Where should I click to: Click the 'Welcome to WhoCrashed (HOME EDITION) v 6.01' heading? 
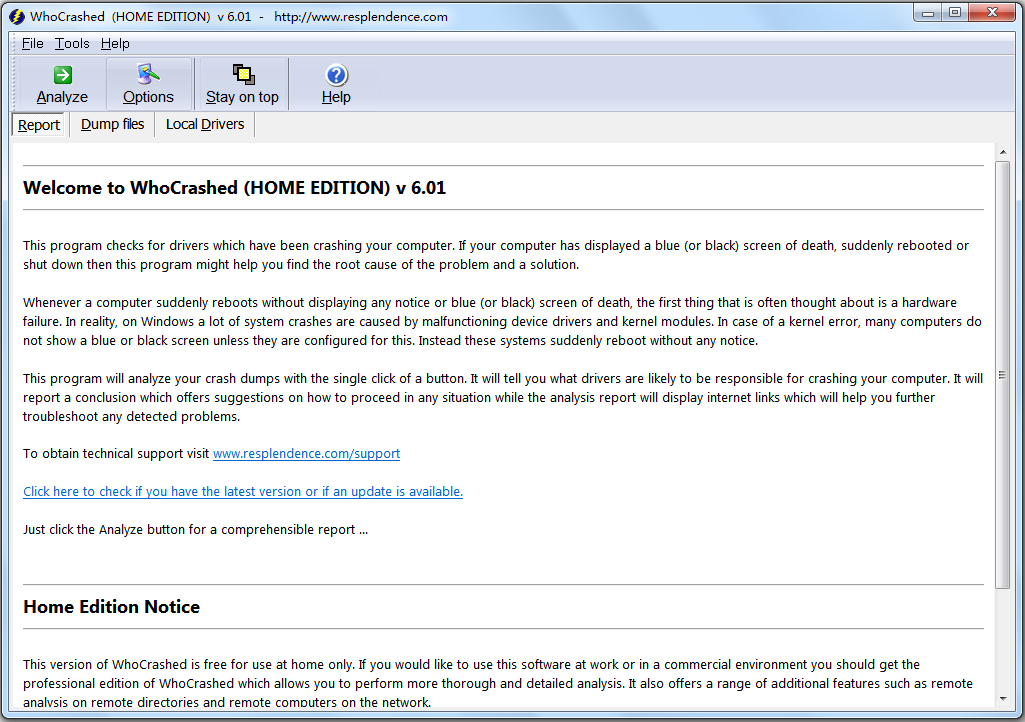pos(235,188)
